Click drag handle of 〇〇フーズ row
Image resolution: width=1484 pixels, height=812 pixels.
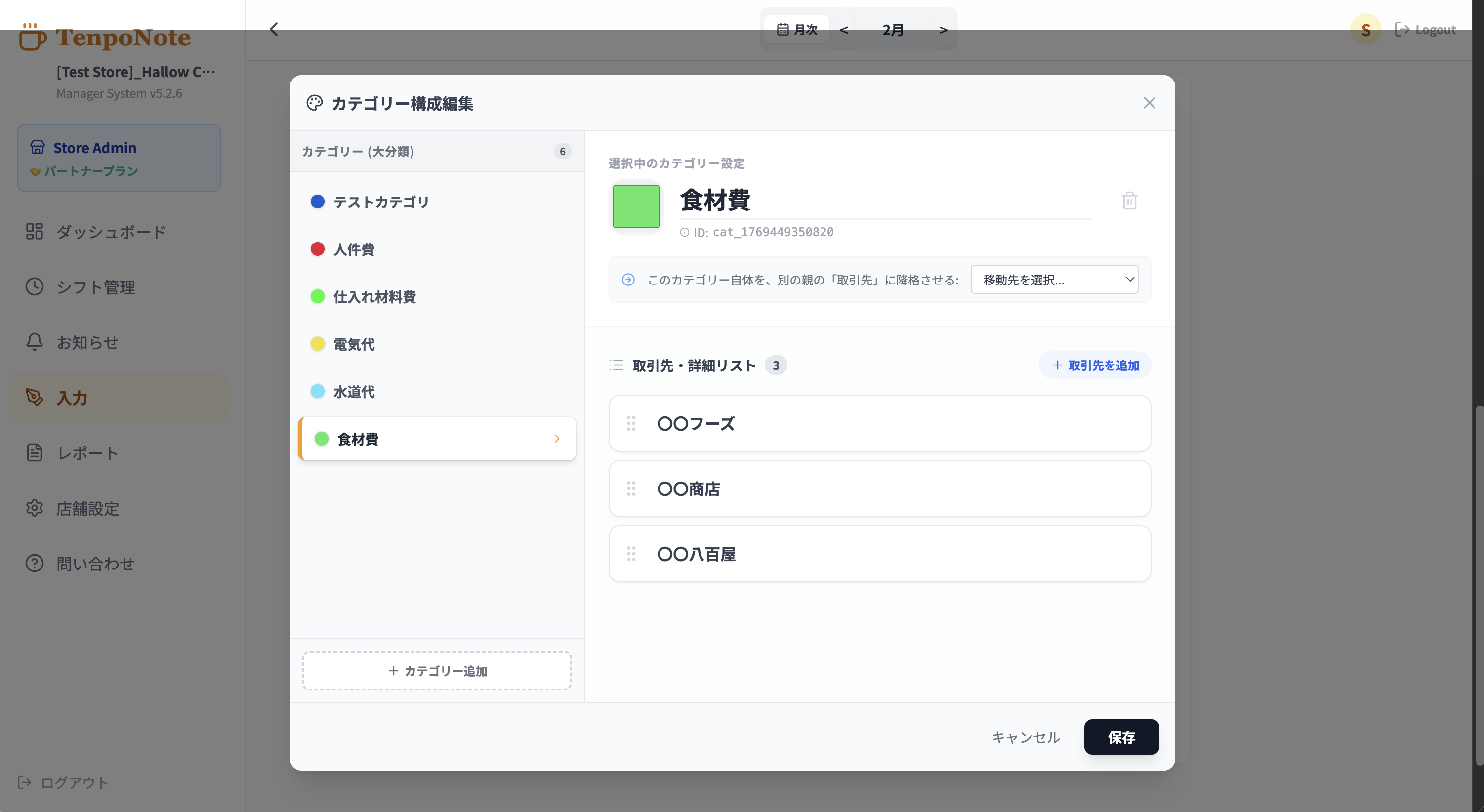click(631, 423)
